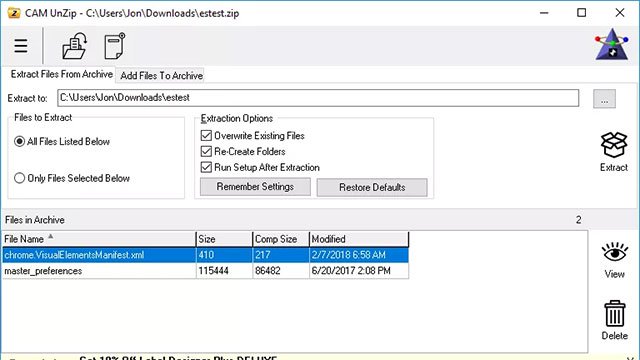
Task: Click modified date 2/7/2018 6:58 AM
Action: pos(349,255)
